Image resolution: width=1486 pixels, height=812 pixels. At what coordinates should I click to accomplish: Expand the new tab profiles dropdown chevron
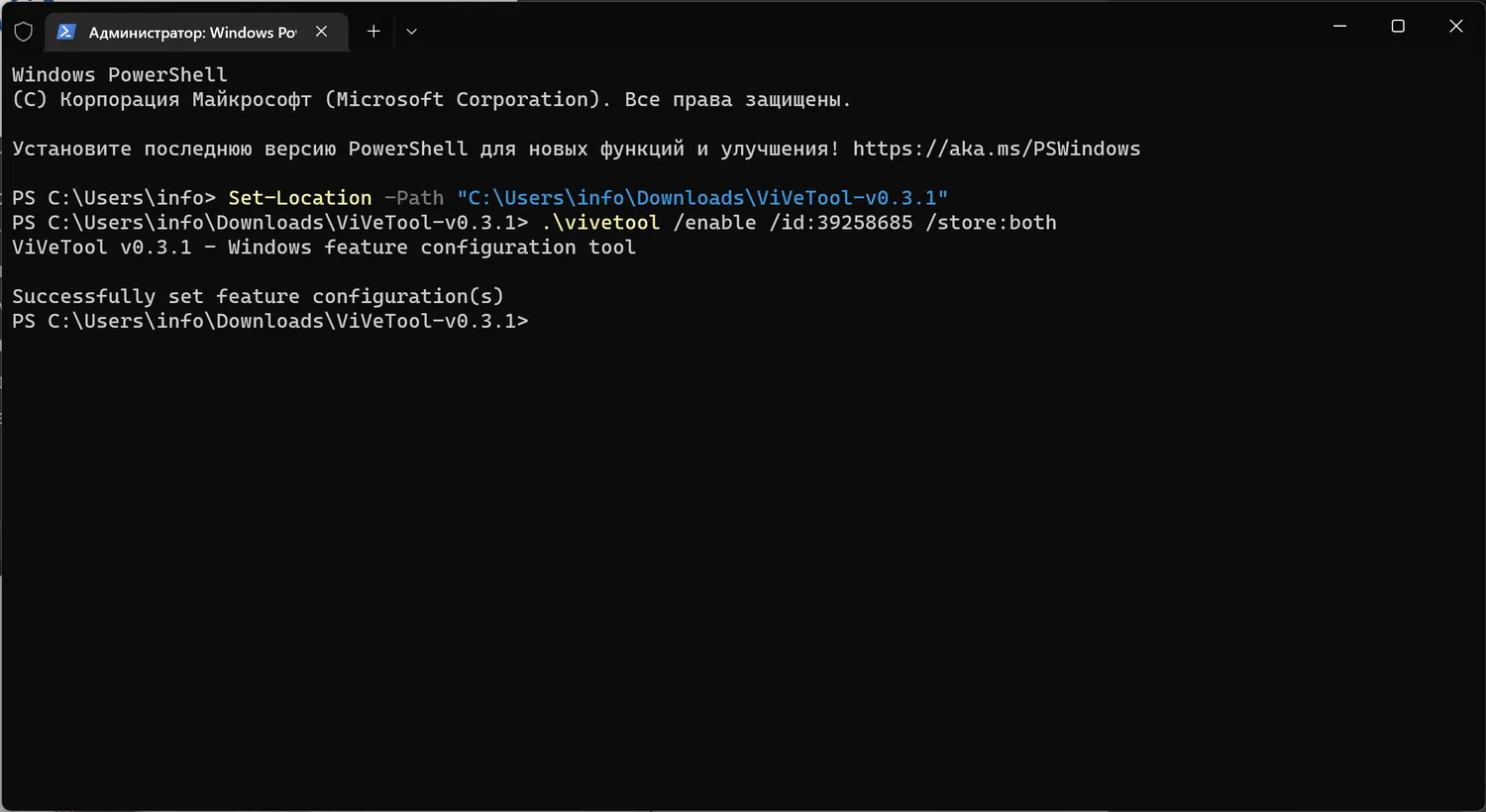tap(412, 32)
